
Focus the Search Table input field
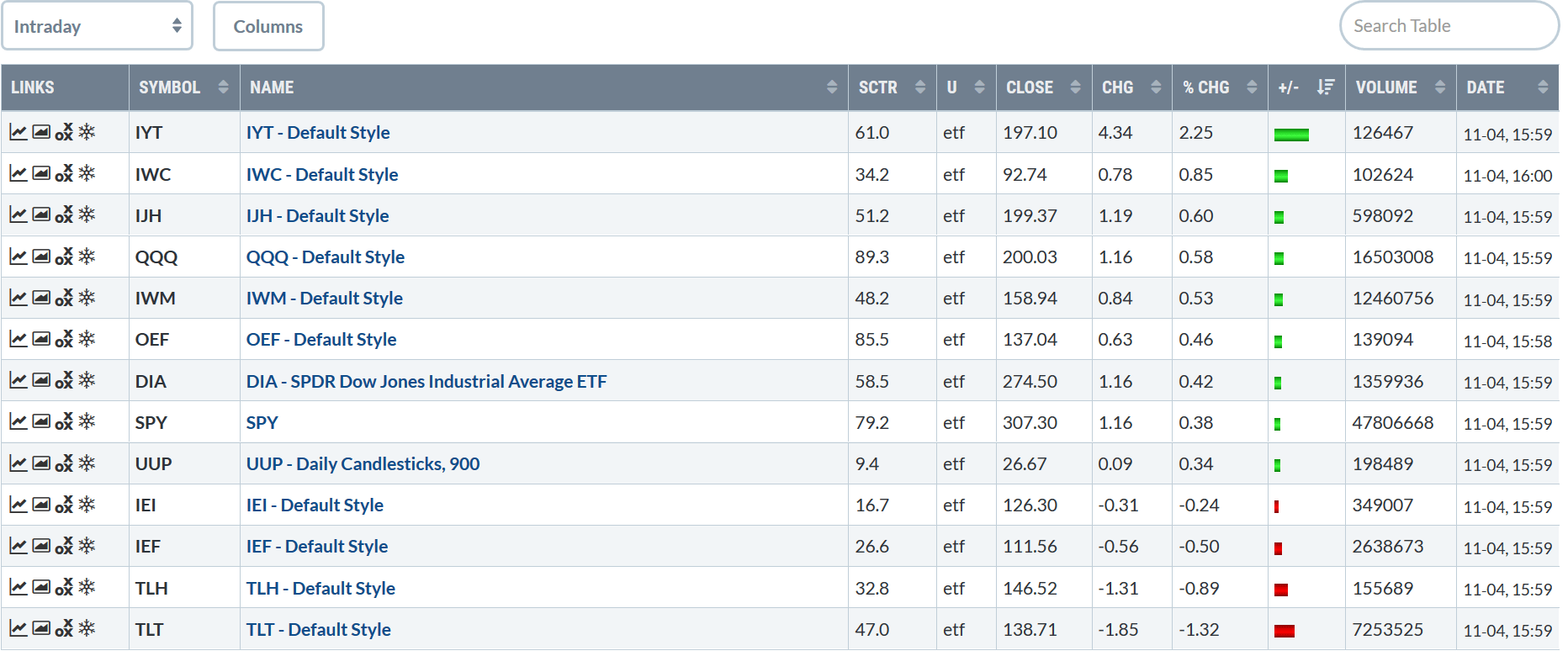point(1449,26)
